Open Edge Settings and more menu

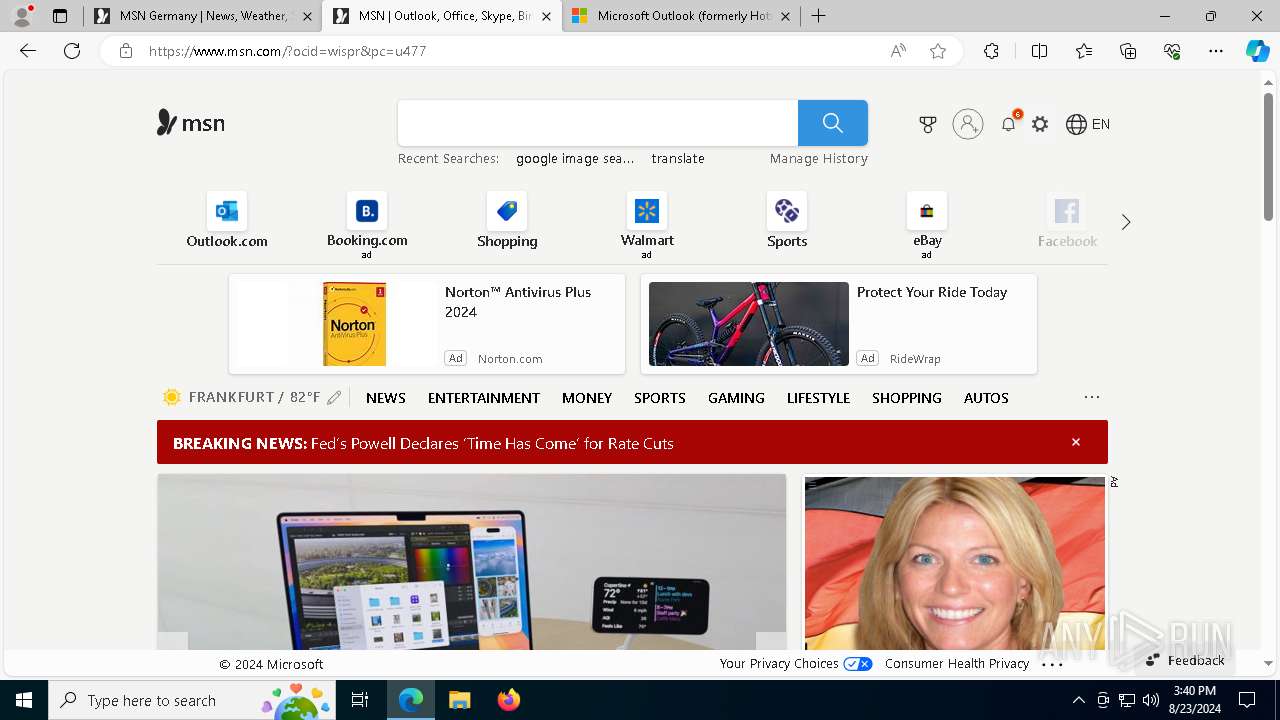1216,51
